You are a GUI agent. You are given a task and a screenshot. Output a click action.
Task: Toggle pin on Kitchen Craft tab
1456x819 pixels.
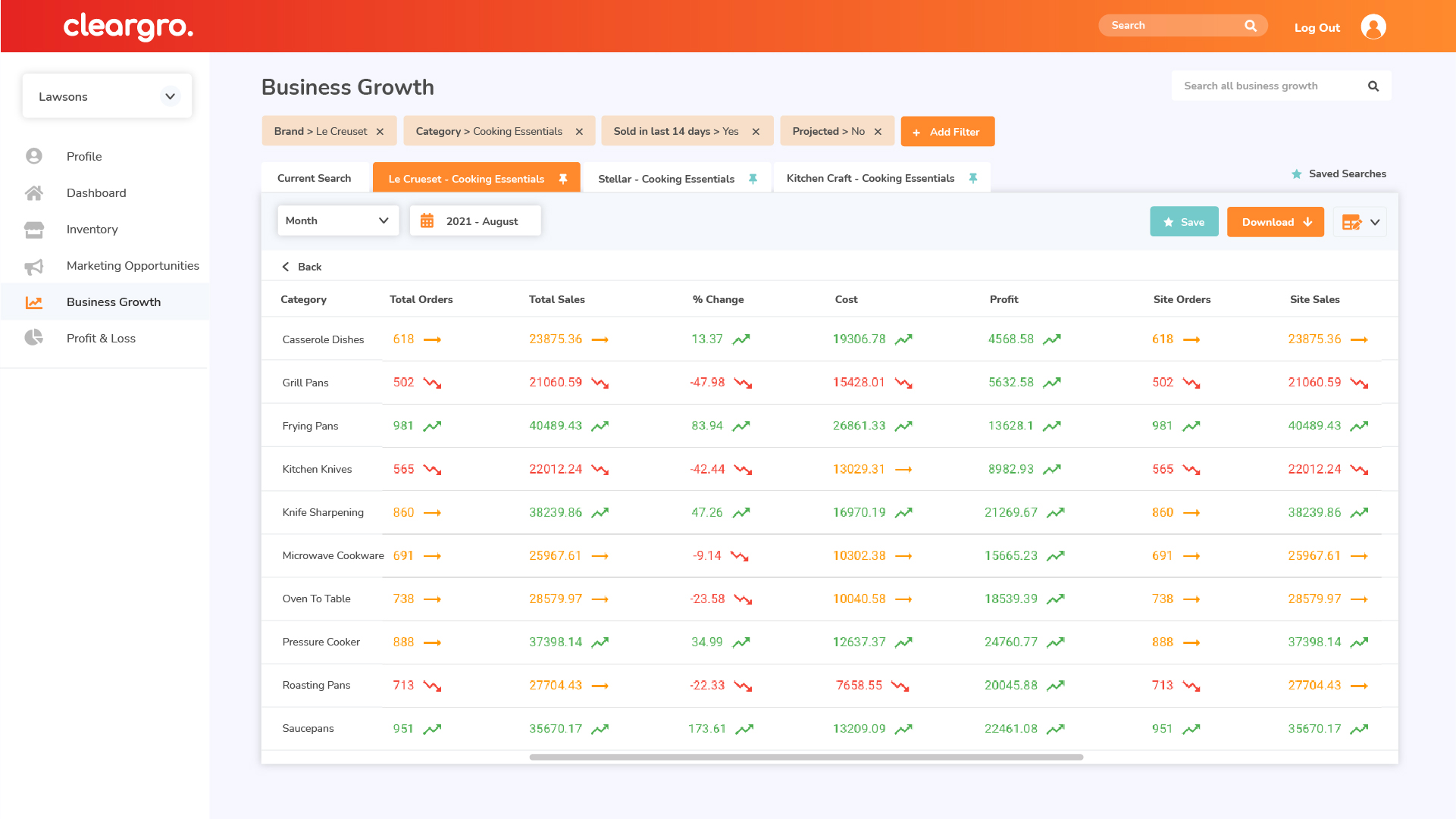[972, 178]
